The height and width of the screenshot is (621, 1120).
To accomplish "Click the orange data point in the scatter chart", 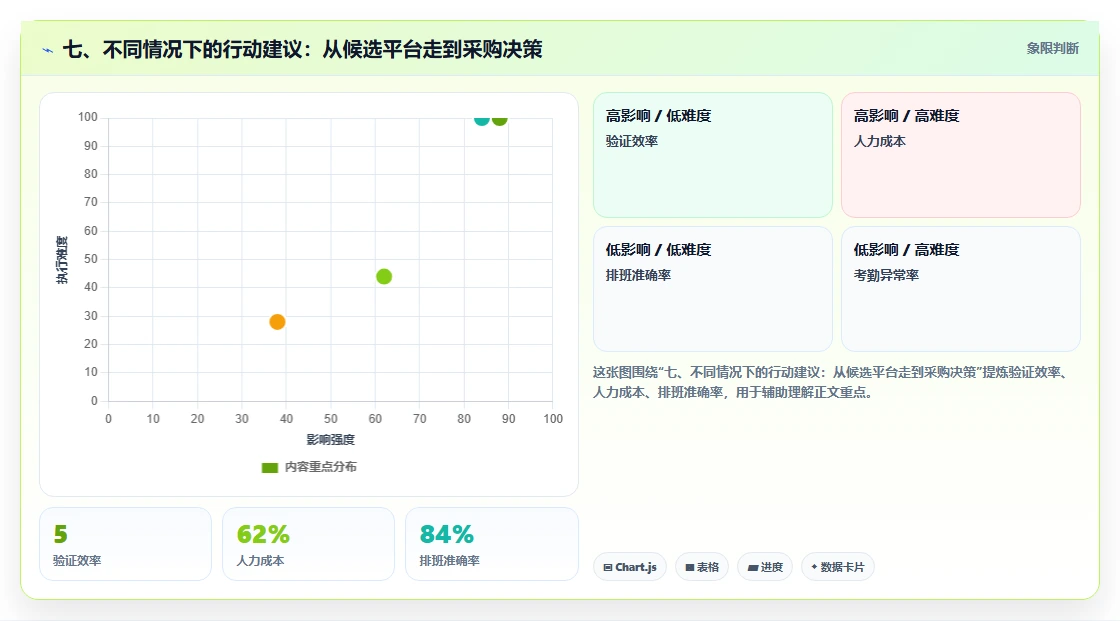I will pyautogui.click(x=277, y=322).
